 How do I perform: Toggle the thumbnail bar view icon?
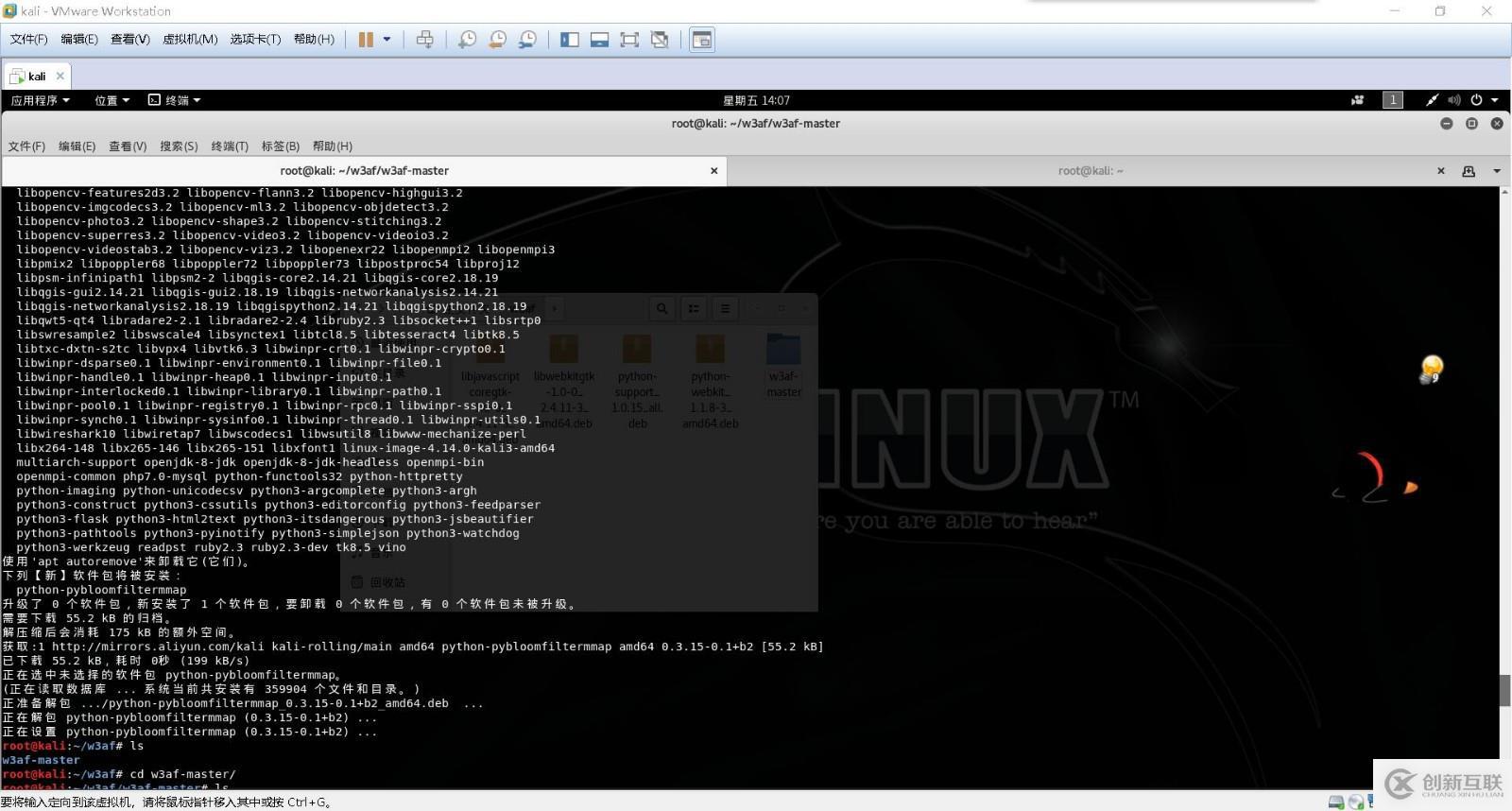point(599,40)
